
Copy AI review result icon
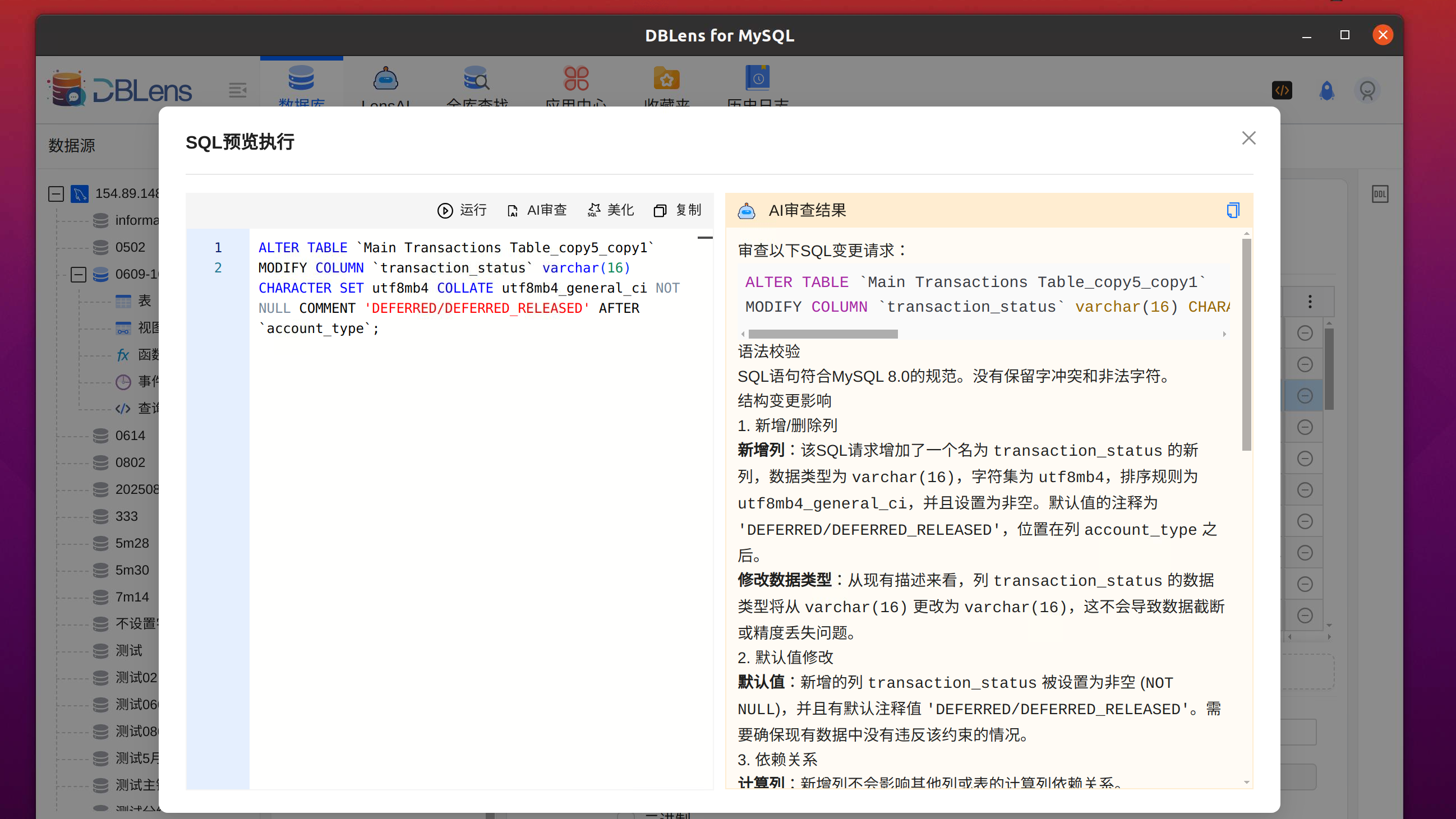click(x=1233, y=210)
